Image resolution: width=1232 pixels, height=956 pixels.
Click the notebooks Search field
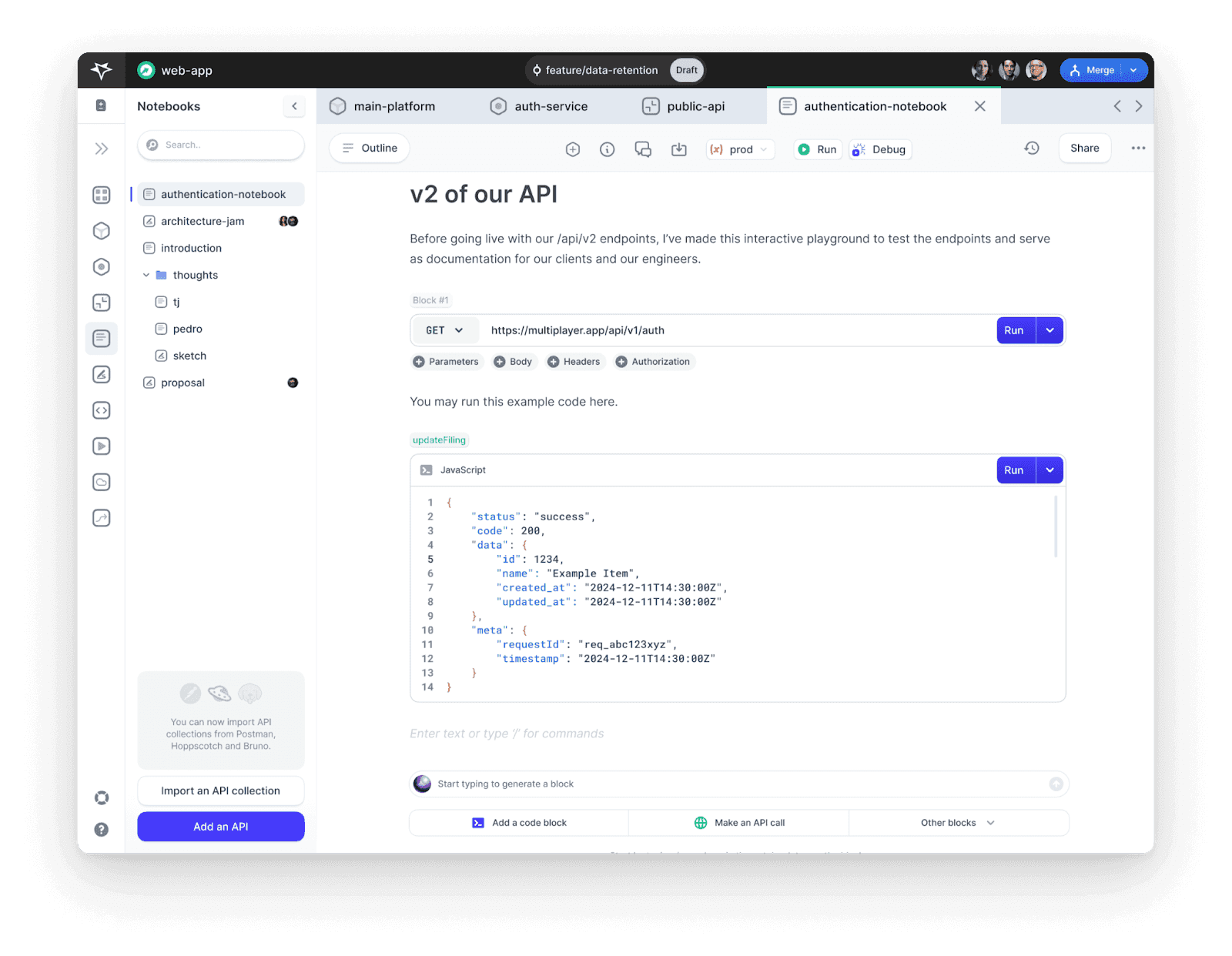coord(221,145)
